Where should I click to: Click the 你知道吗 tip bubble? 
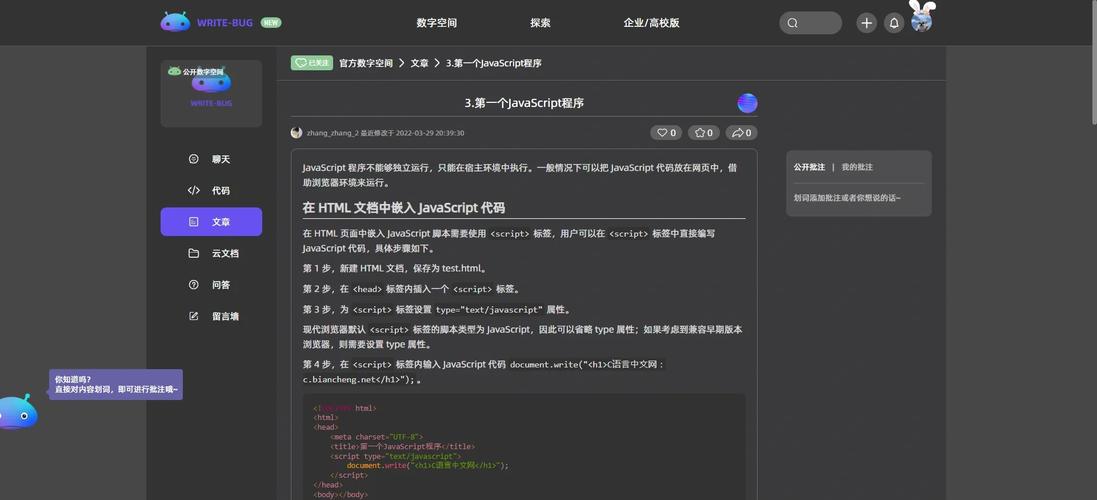[115, 385]
